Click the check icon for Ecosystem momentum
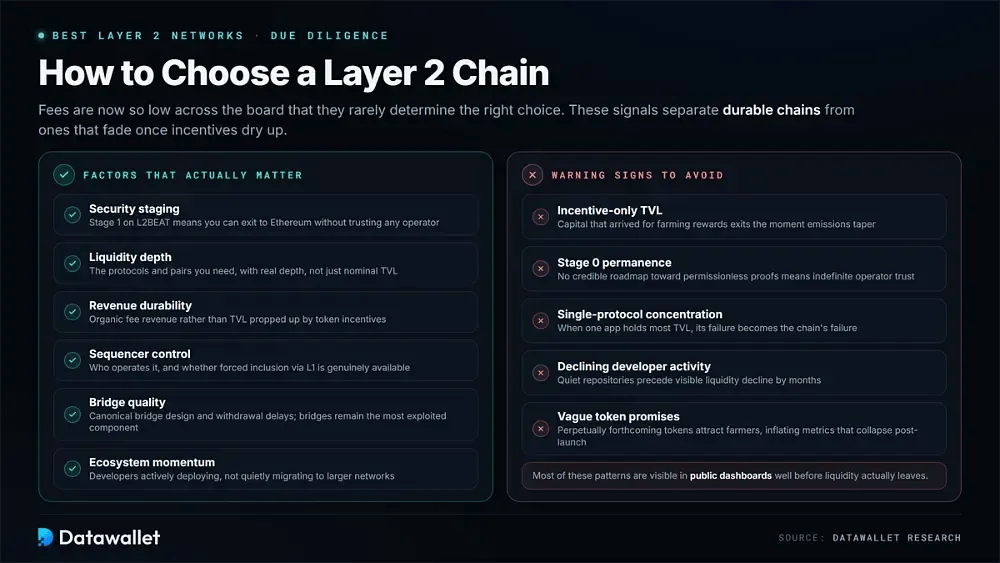 coord(73,469)
